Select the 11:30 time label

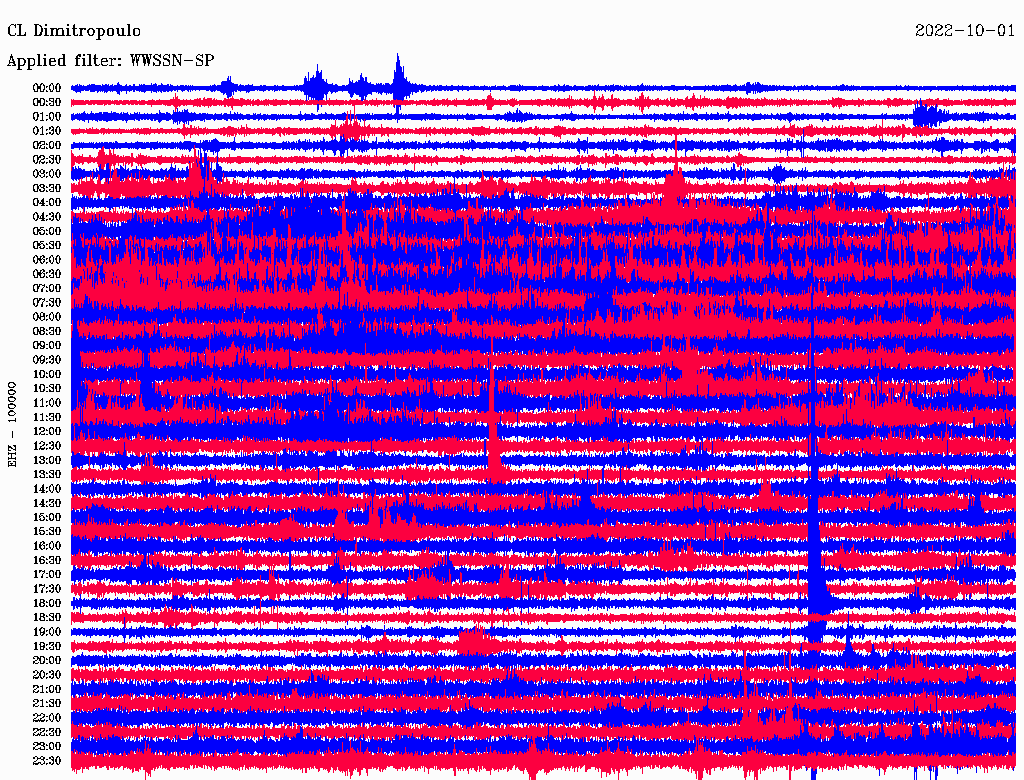[47, 417]
